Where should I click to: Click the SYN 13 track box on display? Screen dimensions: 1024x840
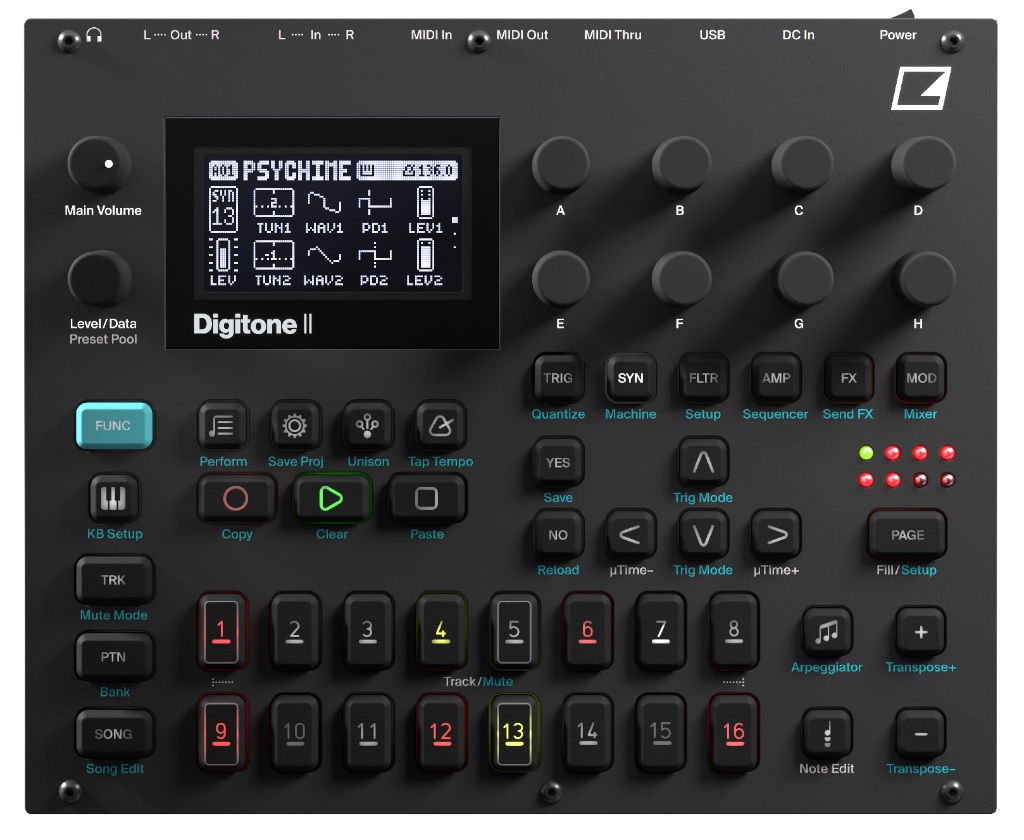pos(223,209)
